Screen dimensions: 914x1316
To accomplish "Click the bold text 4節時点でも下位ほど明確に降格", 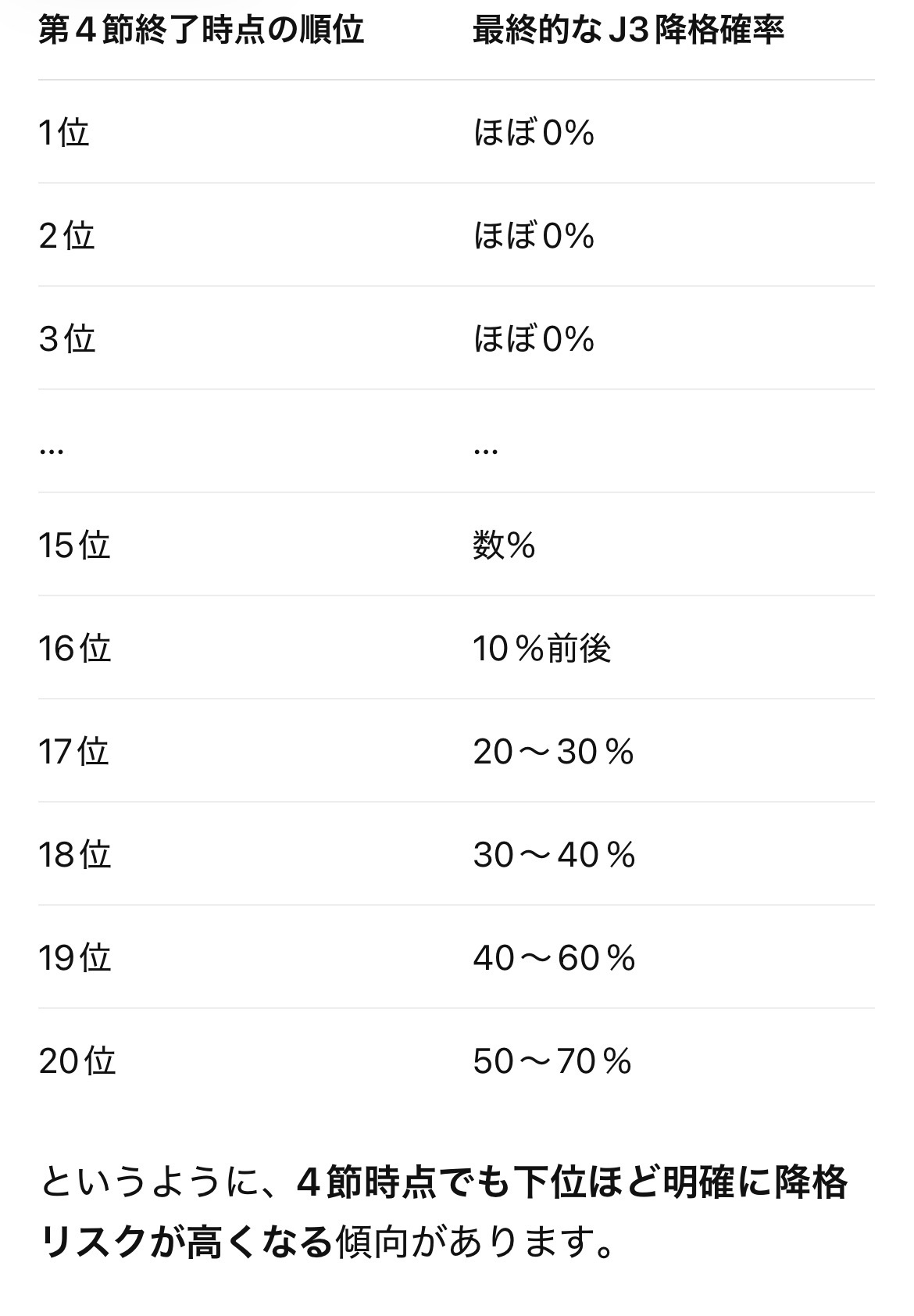I will pyautogui.click(x=572, y=1182).
